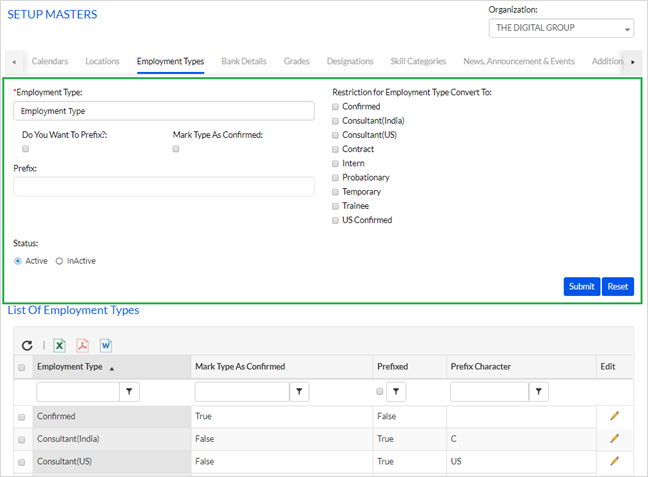This screenshot has width=648, height=477.
Task: Export list to PDF
Action: tap(83, 345)
